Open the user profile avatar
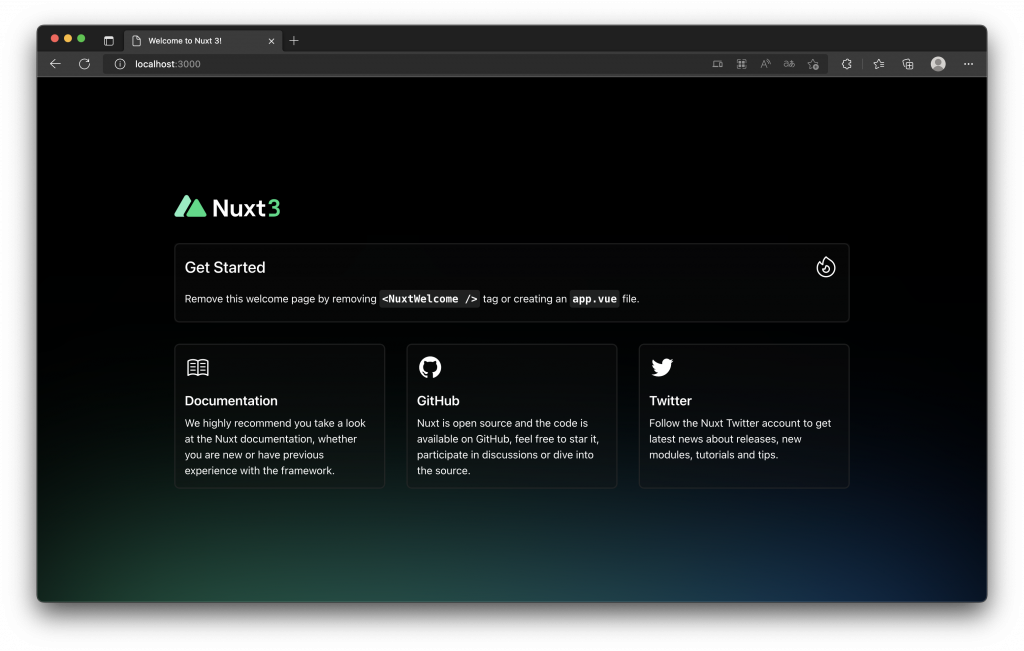Screen dimensions: 1024x651 tap(938, 64)
